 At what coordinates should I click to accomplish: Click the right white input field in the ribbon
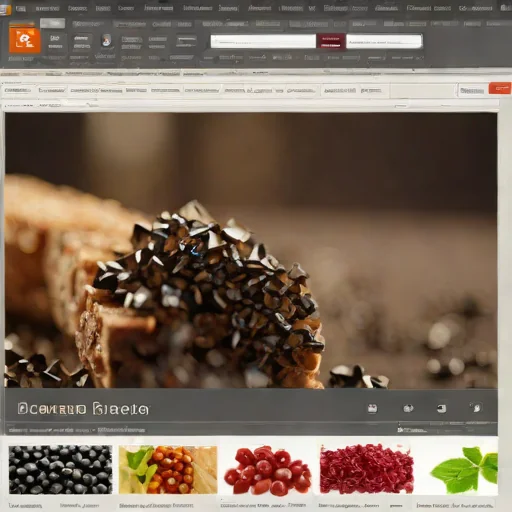(x=384, y=41)
